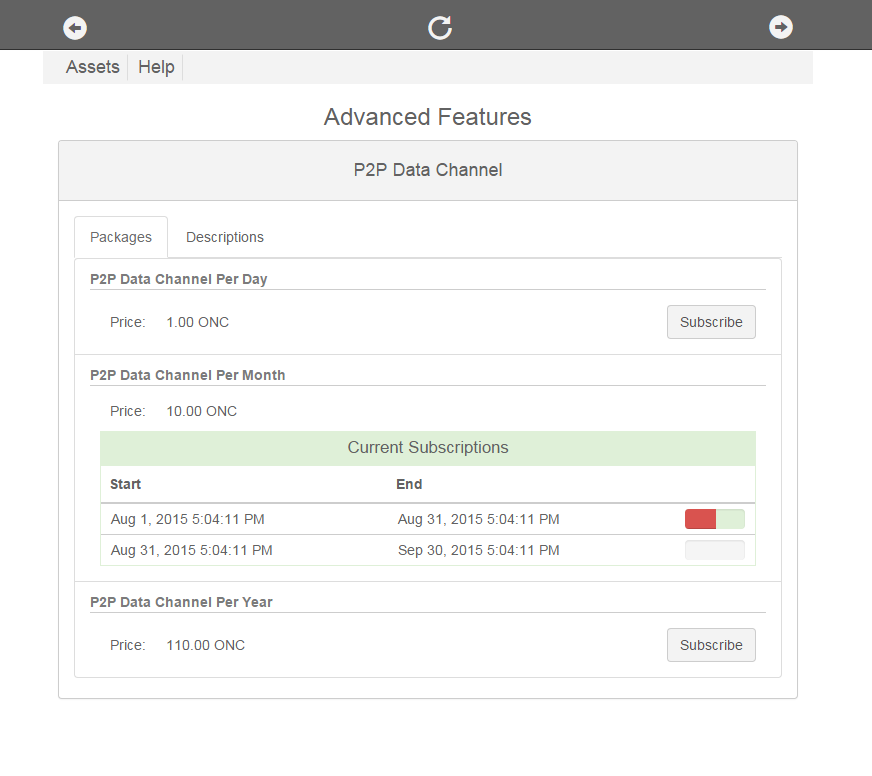Select the Sep 30, 2015 end date cell
The image size is (872, 776).
[x=478, y=550]
